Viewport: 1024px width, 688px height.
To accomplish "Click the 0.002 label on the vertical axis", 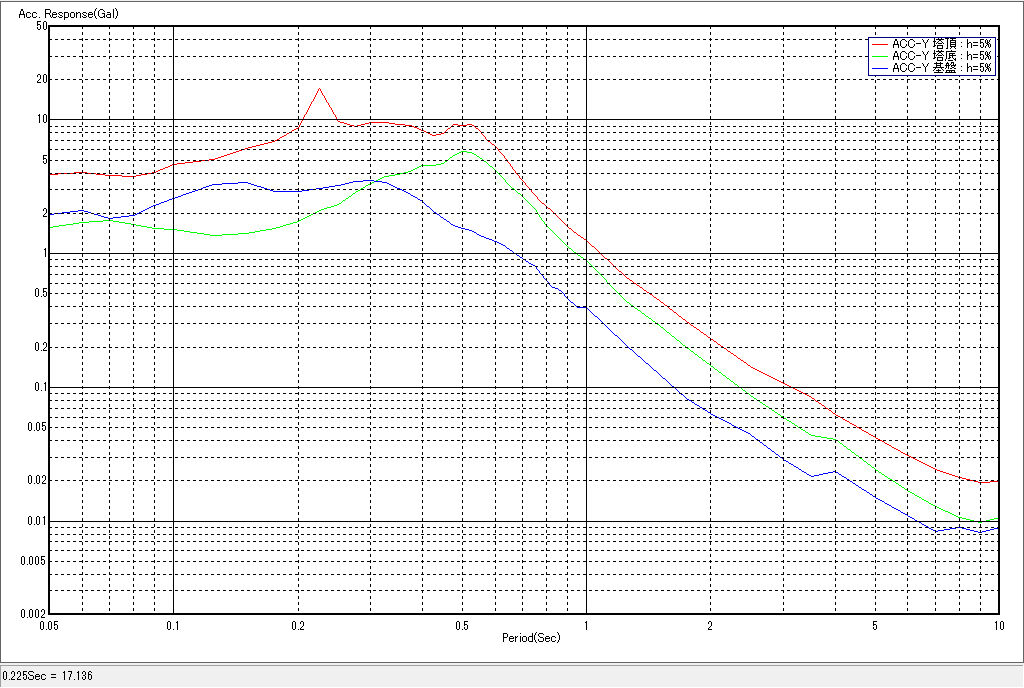I will point(35,614).
